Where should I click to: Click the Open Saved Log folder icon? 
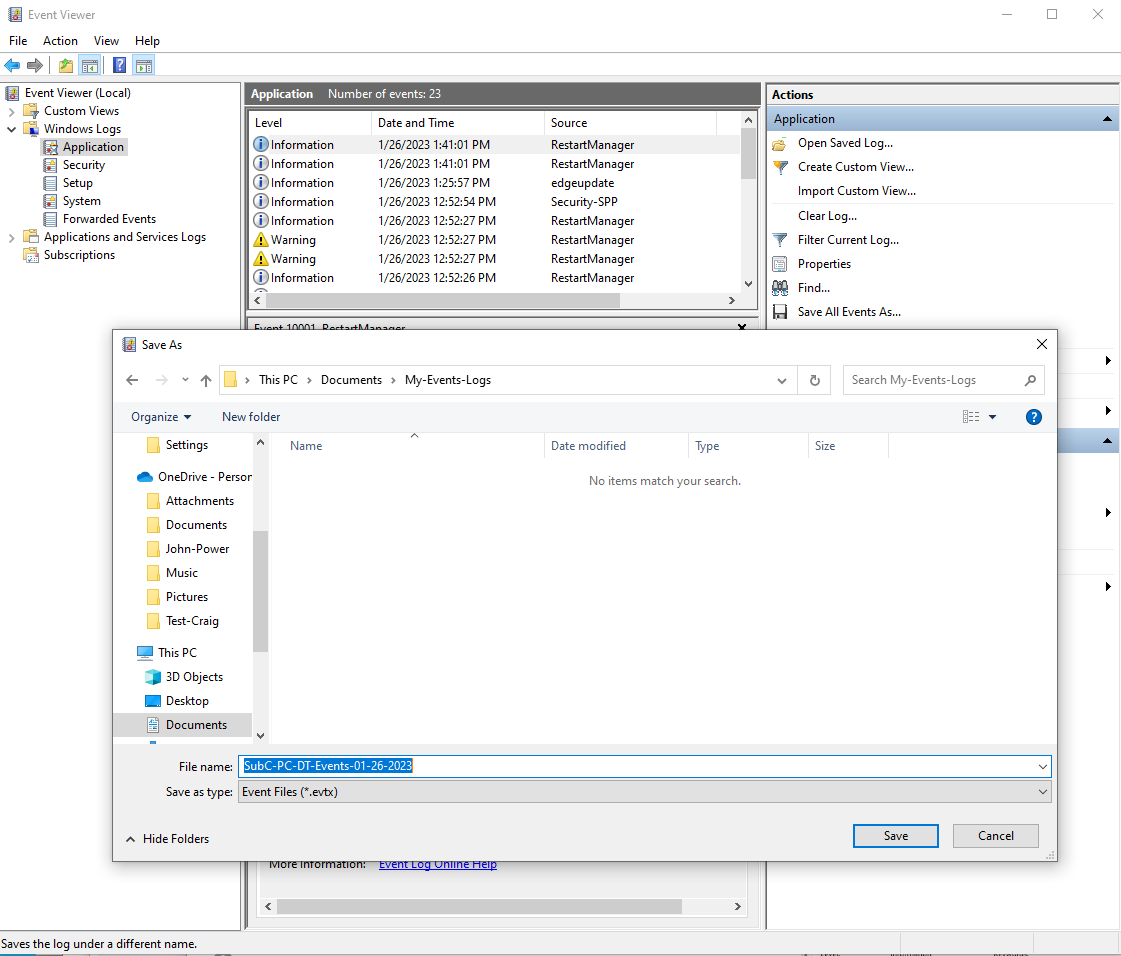tap(780, 144)
